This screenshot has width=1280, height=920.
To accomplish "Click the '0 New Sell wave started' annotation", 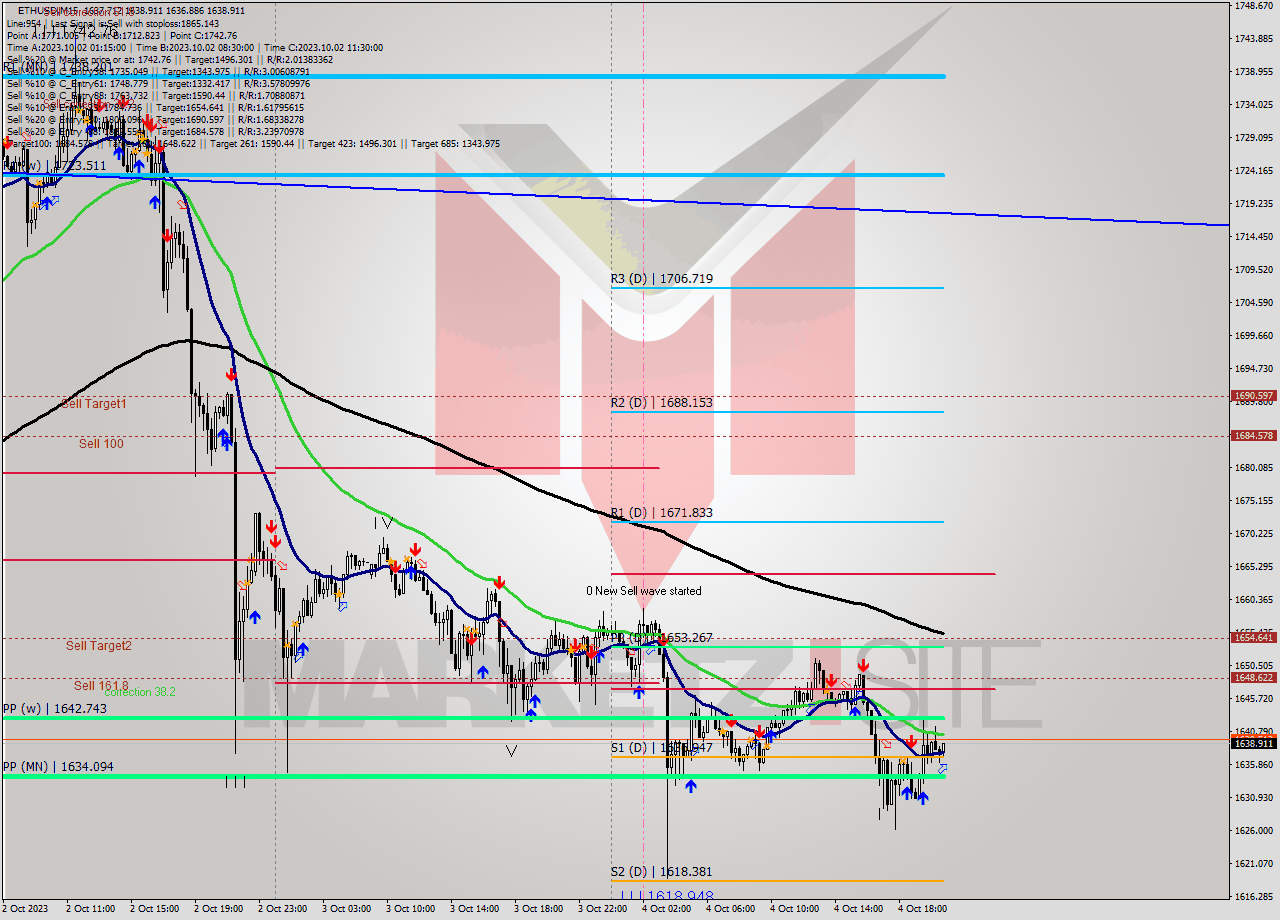I will 644,591.
